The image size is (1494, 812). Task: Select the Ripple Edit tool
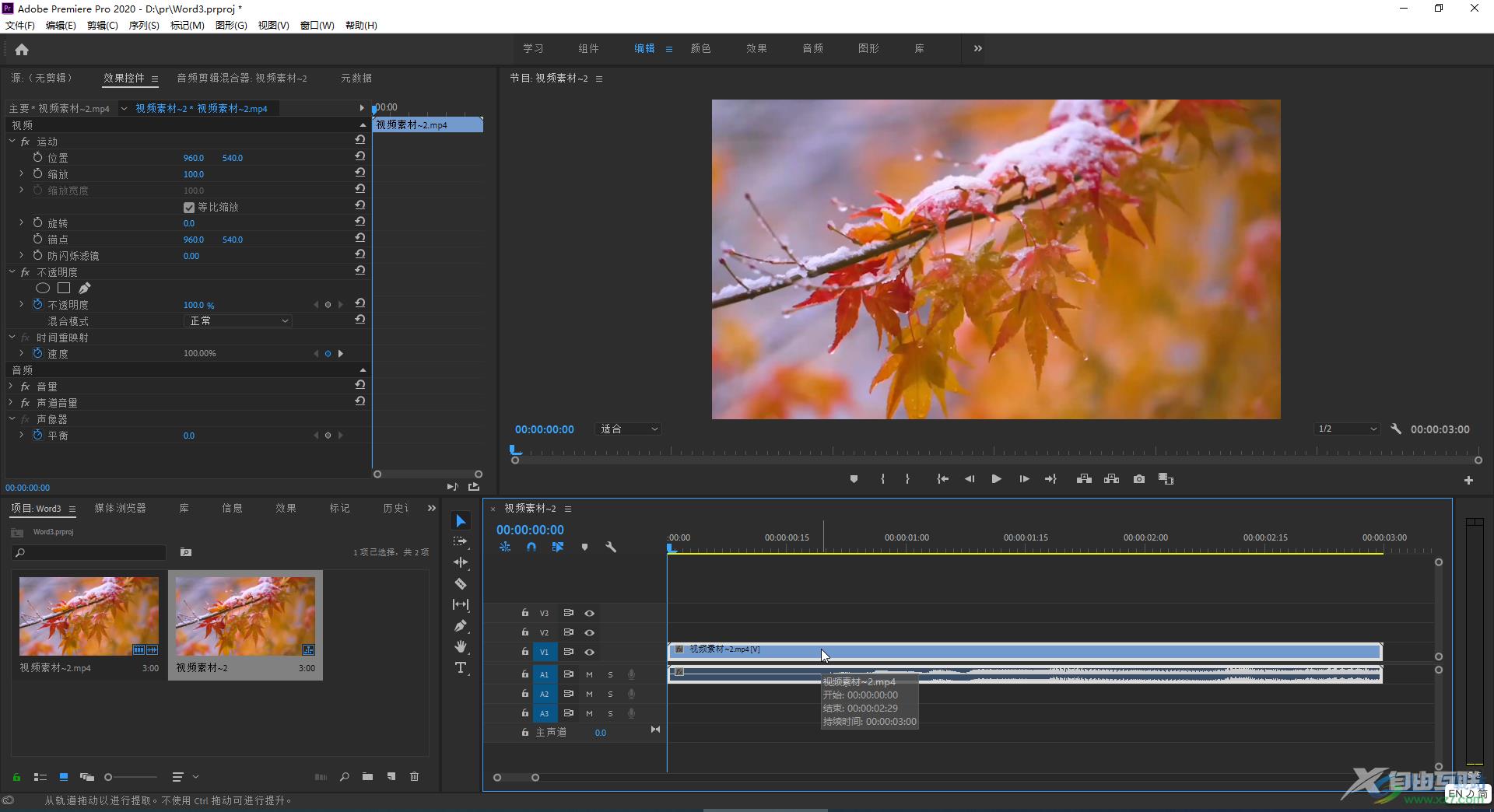(461, 562)
